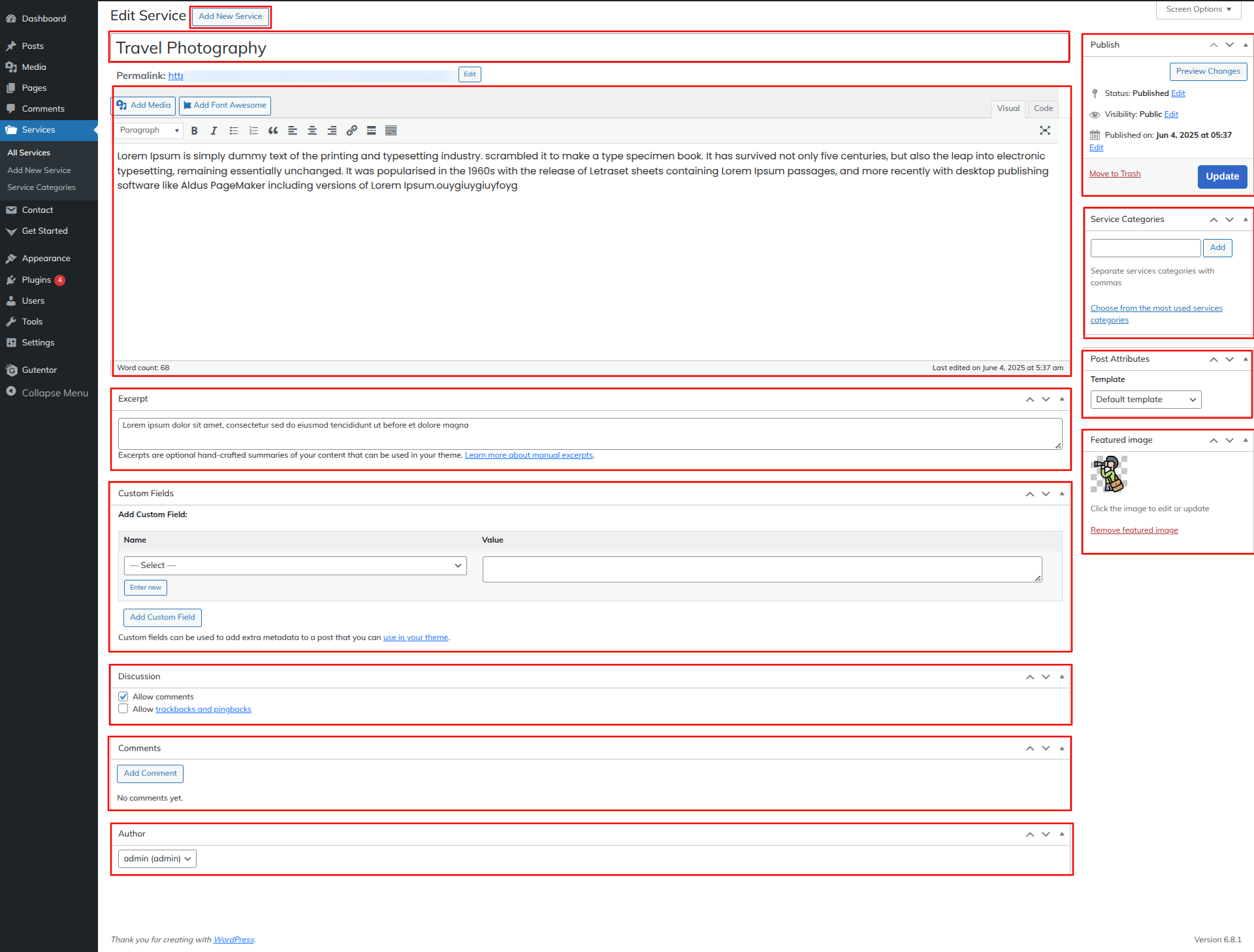Viewport: 1254px width, 952px height.
Task: Apply blockquote formatting
Action: click(x=273, y=131)
